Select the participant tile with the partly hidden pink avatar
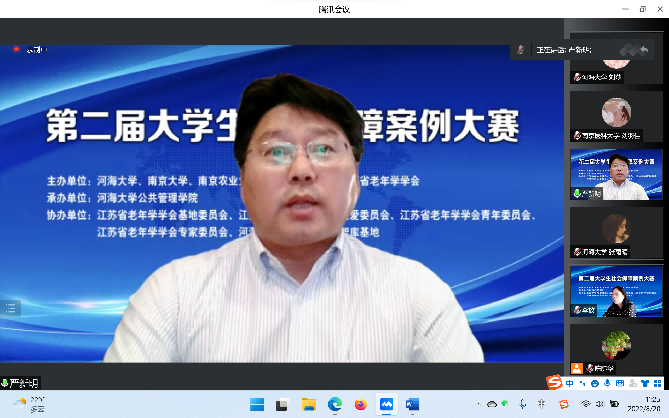 click(616, 58)
